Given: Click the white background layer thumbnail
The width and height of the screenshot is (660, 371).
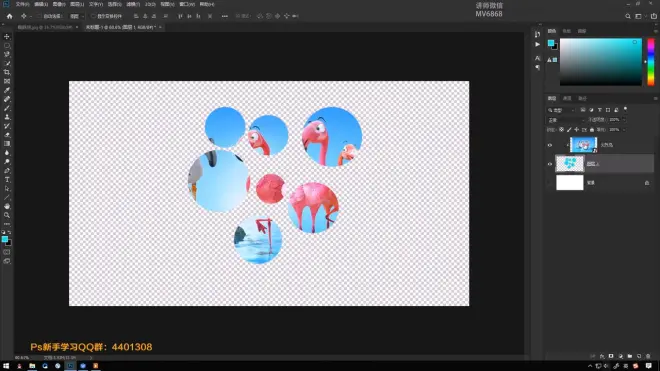Looking at the screenshot, I should tap(570, 183).
